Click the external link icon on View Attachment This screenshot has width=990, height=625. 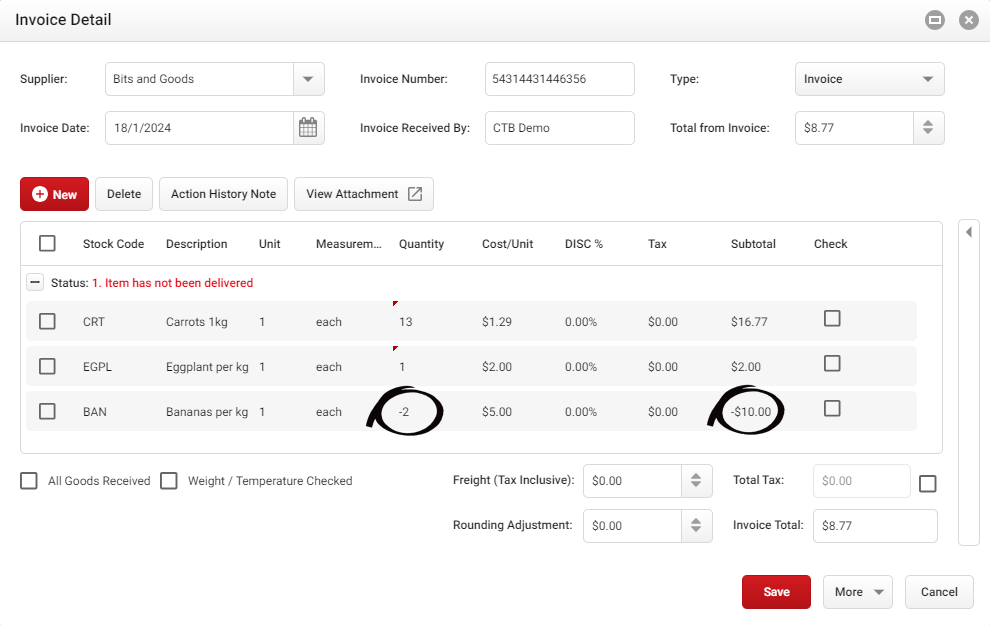[415, 193]
